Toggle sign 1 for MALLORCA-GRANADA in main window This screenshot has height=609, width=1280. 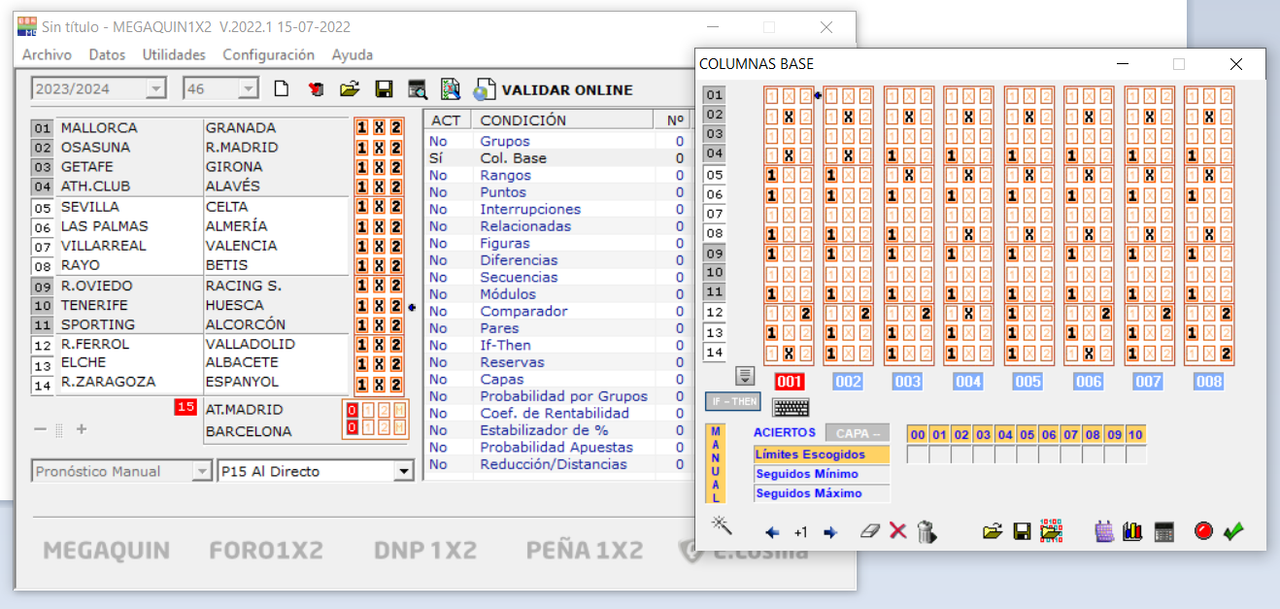[362, 128]
